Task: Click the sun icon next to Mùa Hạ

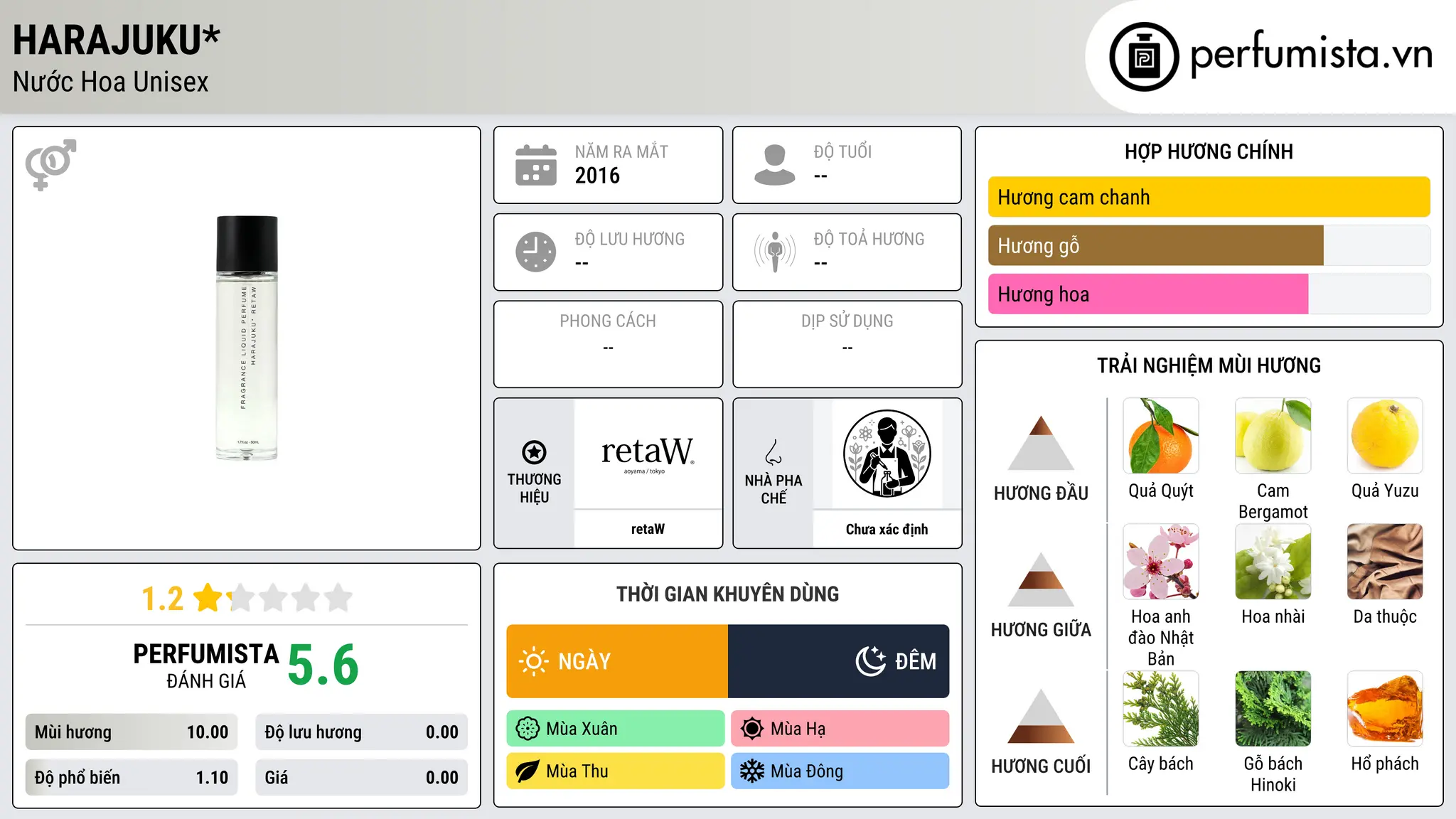Action: click(x=752, y=729)
